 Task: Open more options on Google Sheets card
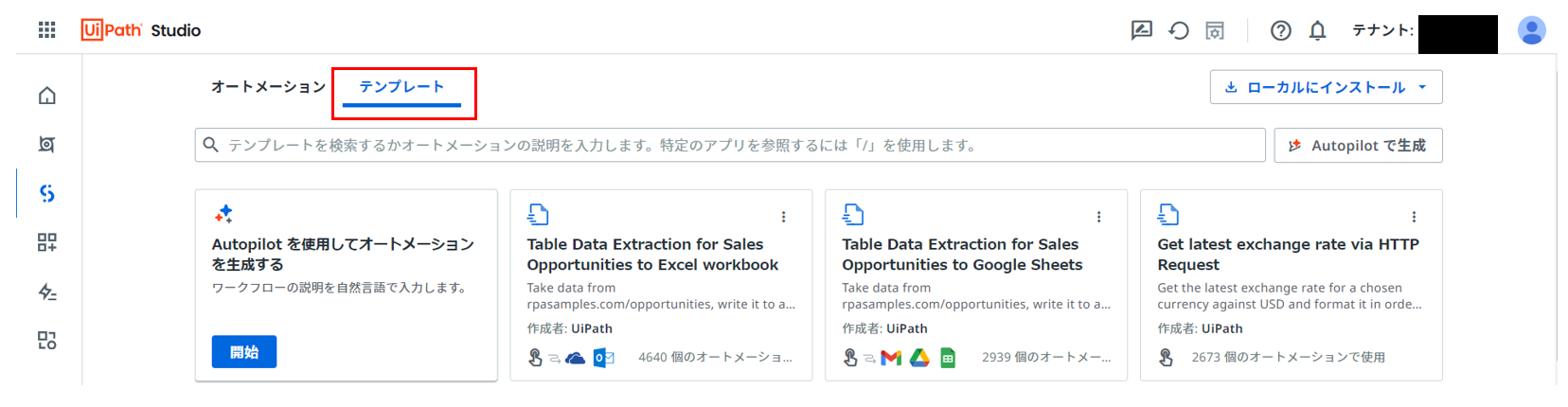[x=1098, y=217]
